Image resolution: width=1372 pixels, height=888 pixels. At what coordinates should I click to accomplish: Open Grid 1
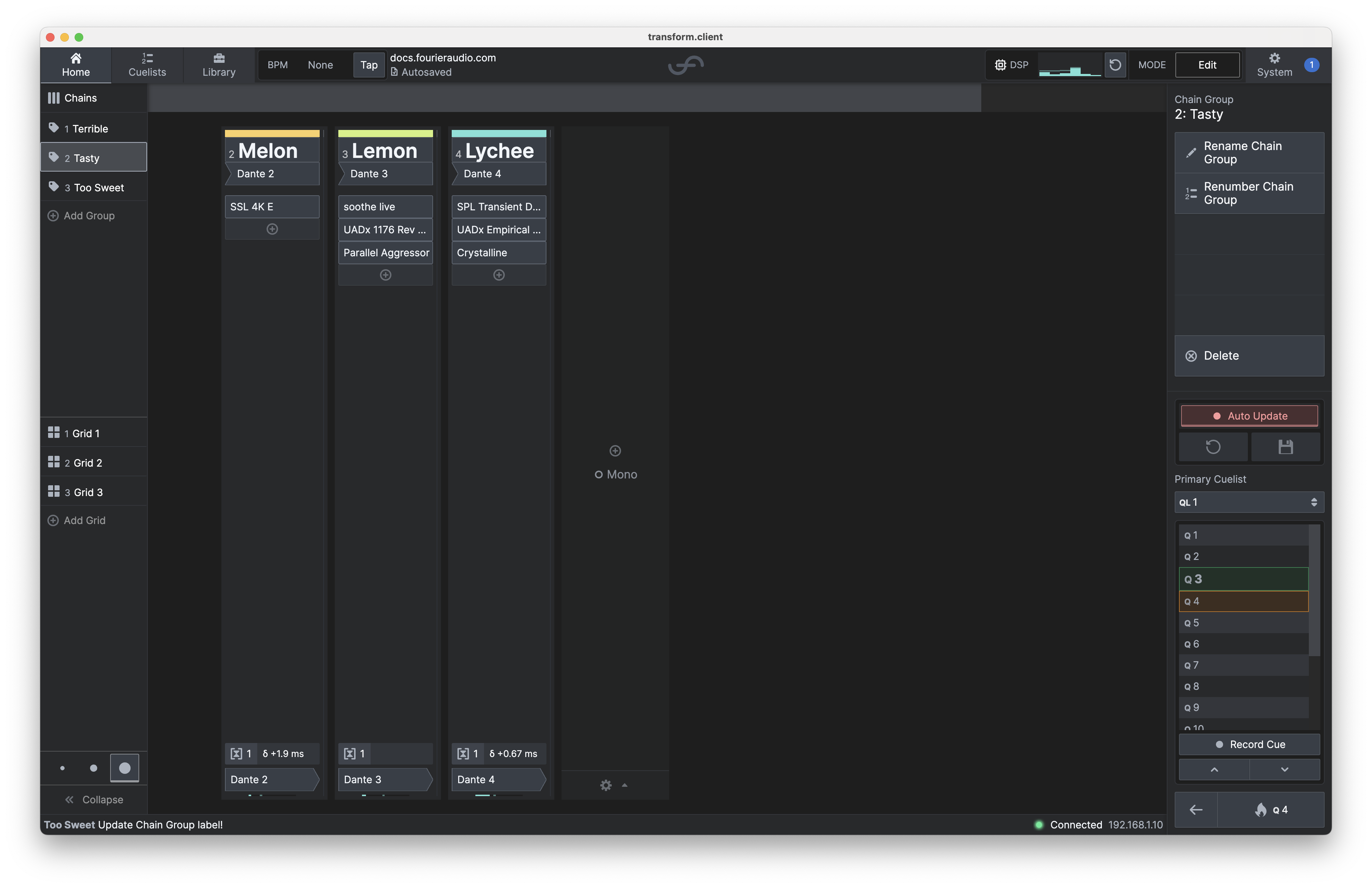point(94,433)
